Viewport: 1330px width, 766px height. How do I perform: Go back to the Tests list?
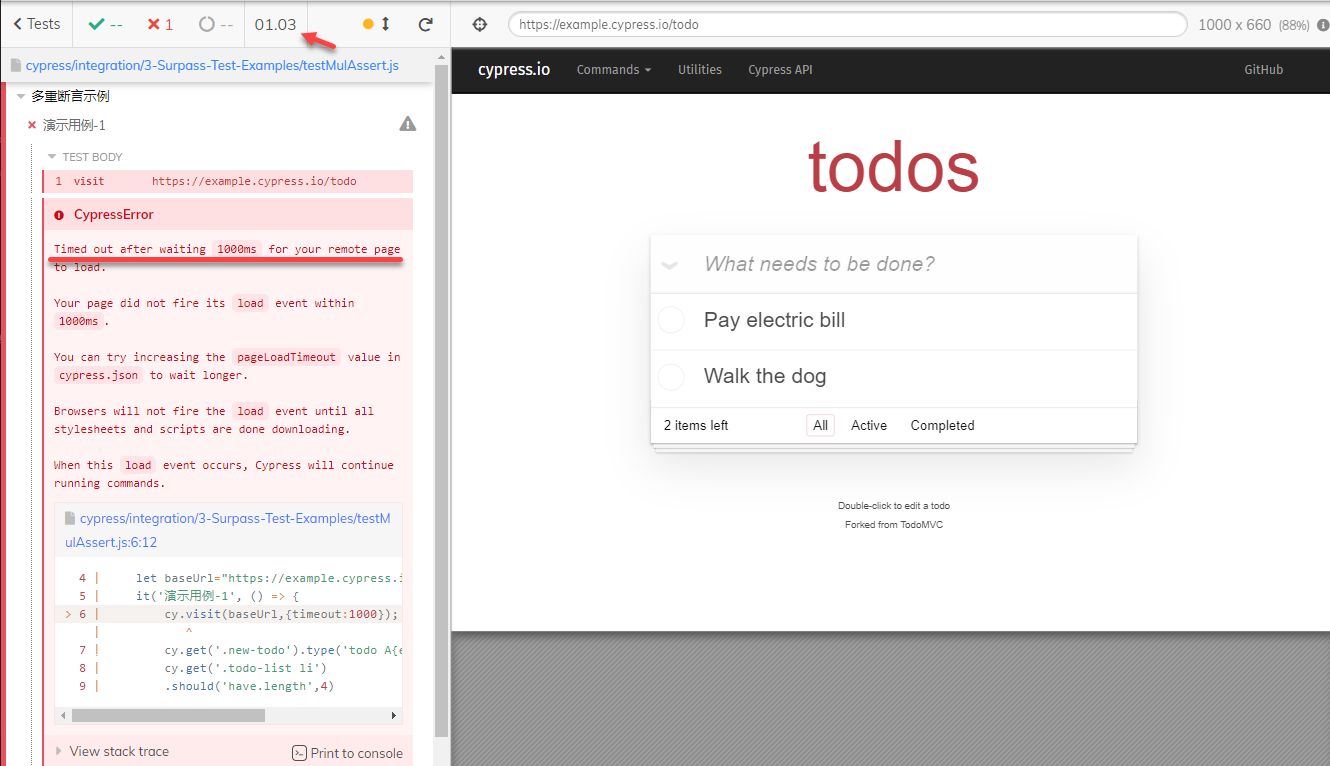click(37, 24)
